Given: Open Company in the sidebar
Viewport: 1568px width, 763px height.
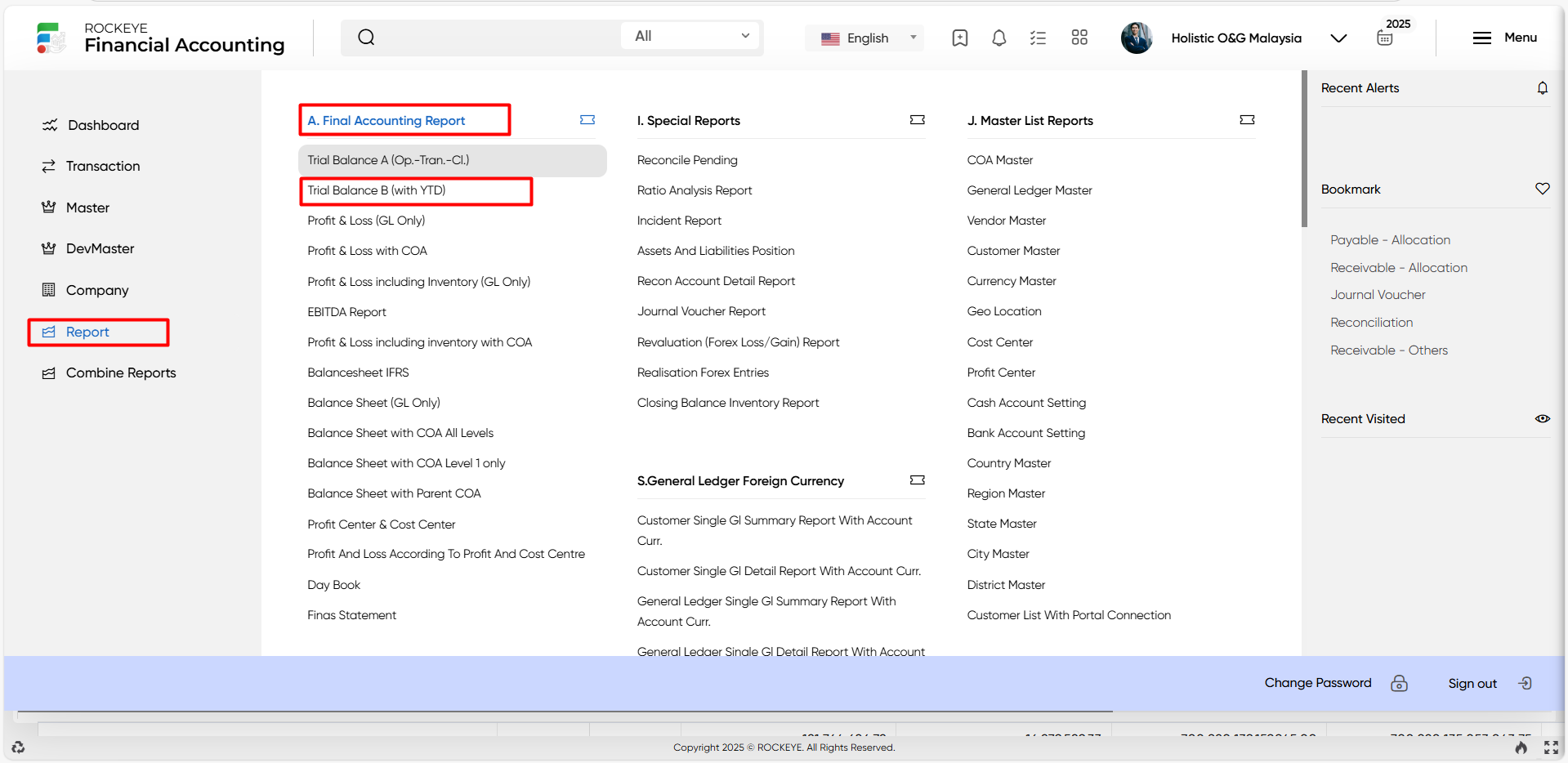Looking at the screenshot, I should click(85, 290).
